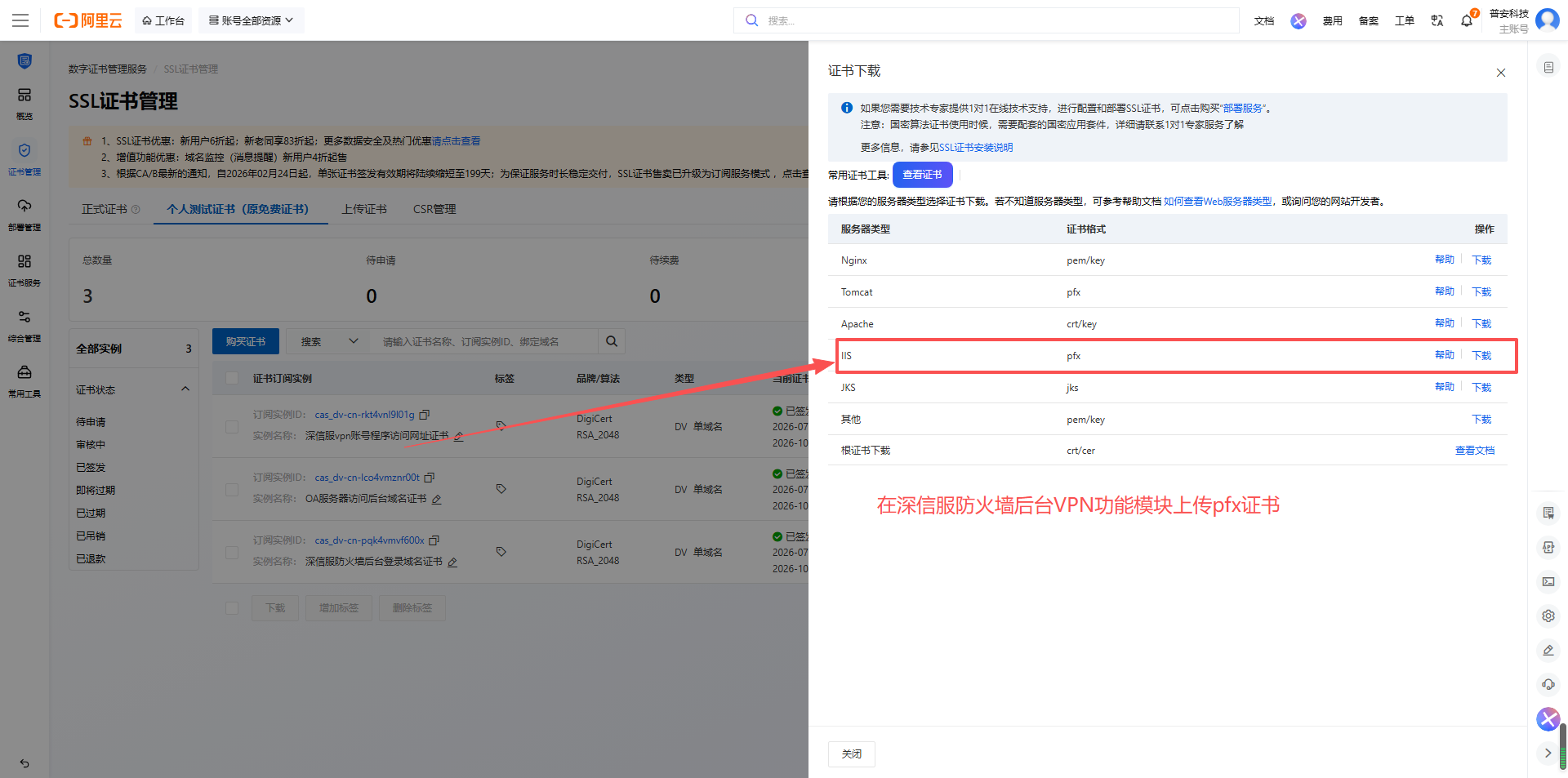Screen dimensions: 1568x778
Task: Open 费用 in top bar
Action: [1333, 20]
